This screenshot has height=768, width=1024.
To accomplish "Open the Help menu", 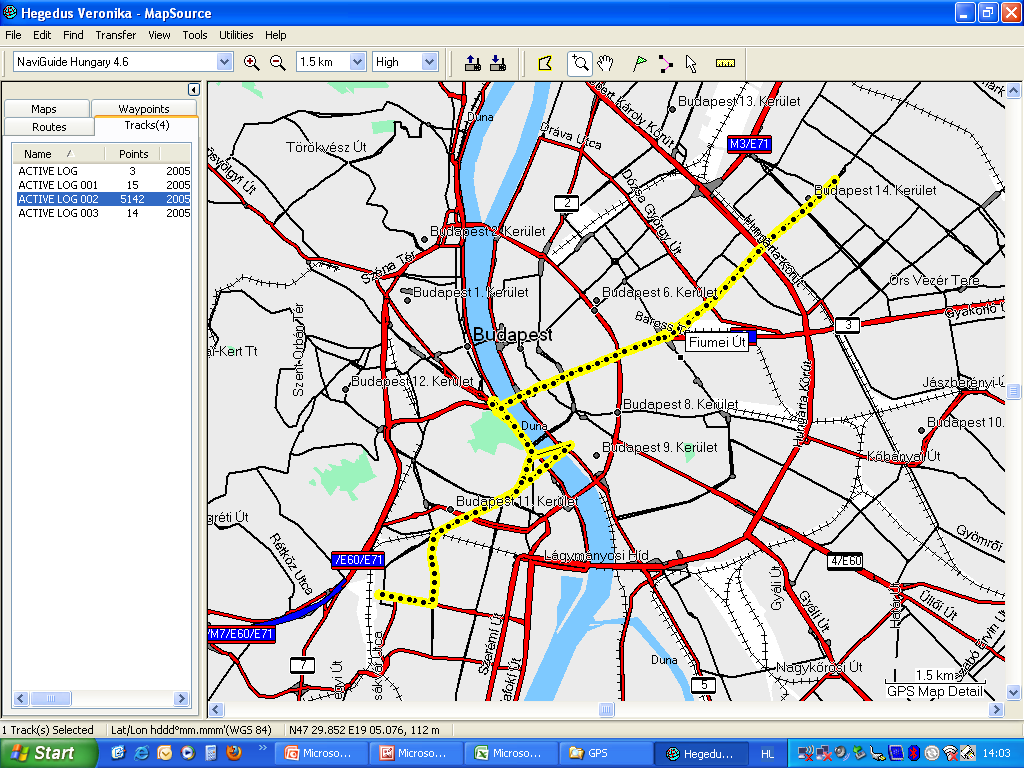I will (275, 35).
